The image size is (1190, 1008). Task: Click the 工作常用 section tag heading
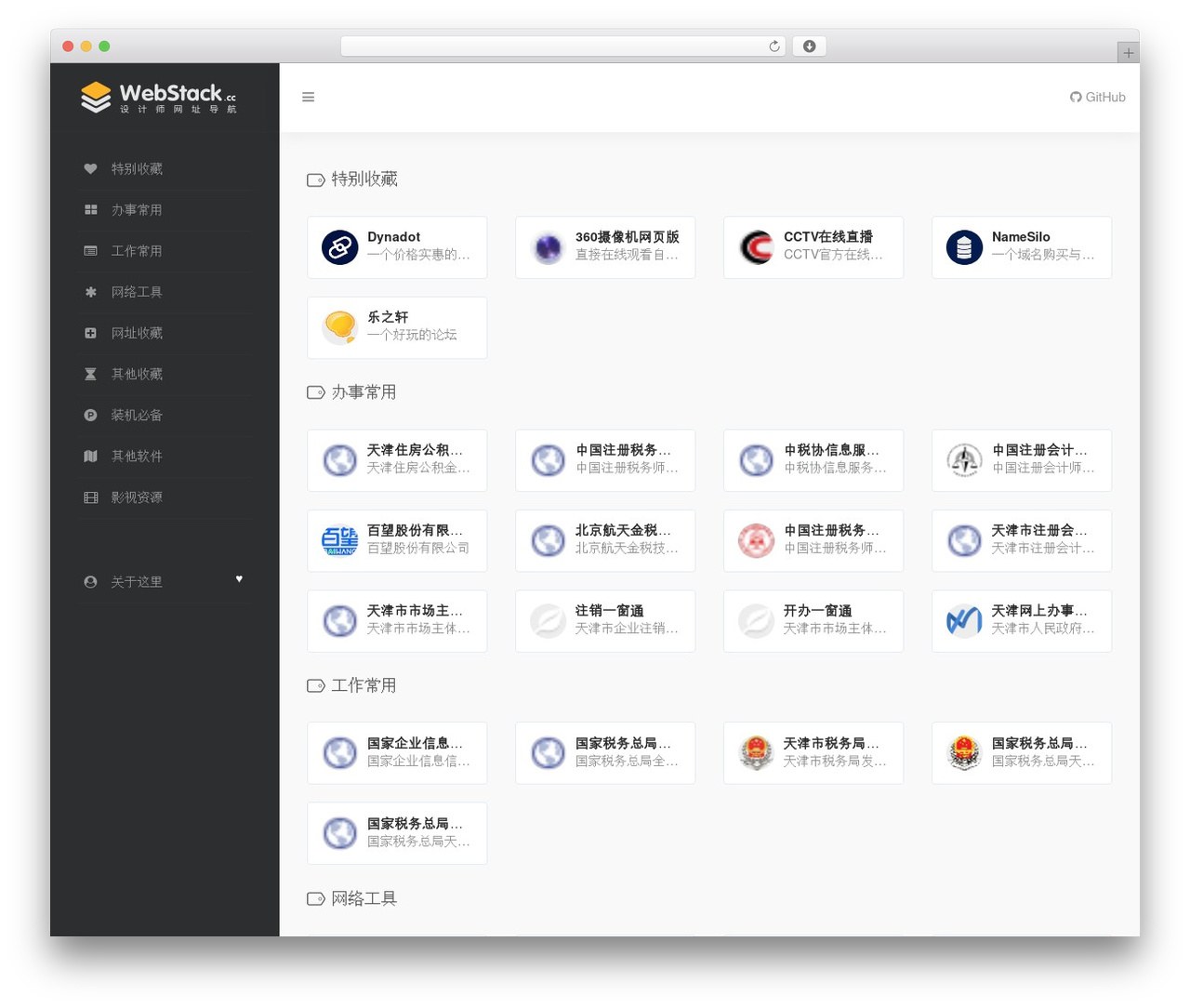352,685
